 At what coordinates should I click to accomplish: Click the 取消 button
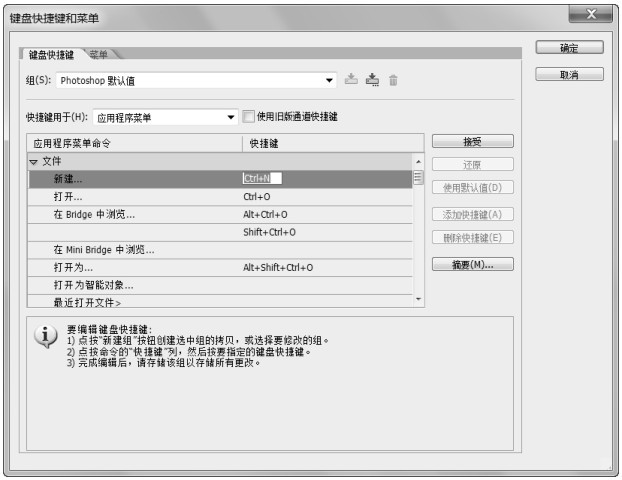pyautogui.click(x=569, y=75)
